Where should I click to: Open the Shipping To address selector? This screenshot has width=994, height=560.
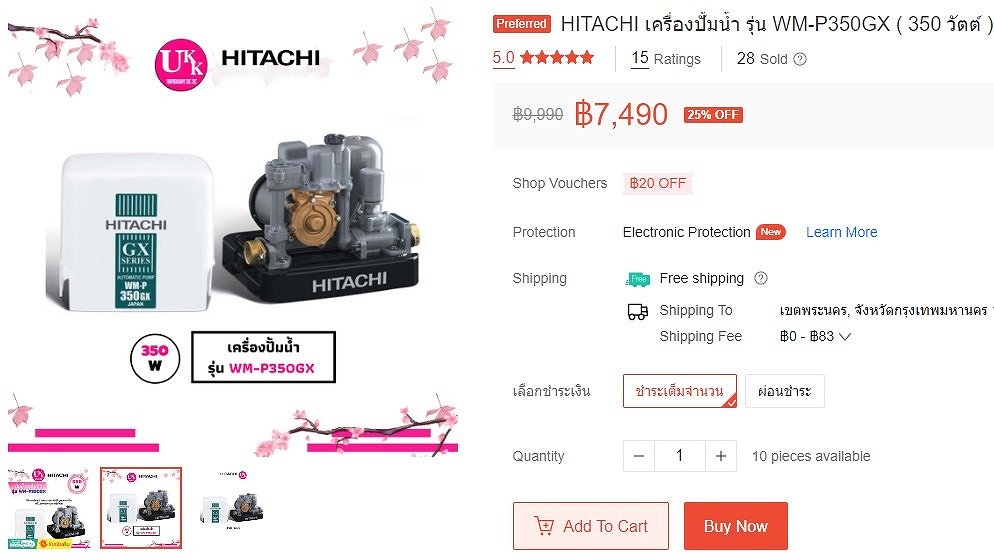point(886,310)
